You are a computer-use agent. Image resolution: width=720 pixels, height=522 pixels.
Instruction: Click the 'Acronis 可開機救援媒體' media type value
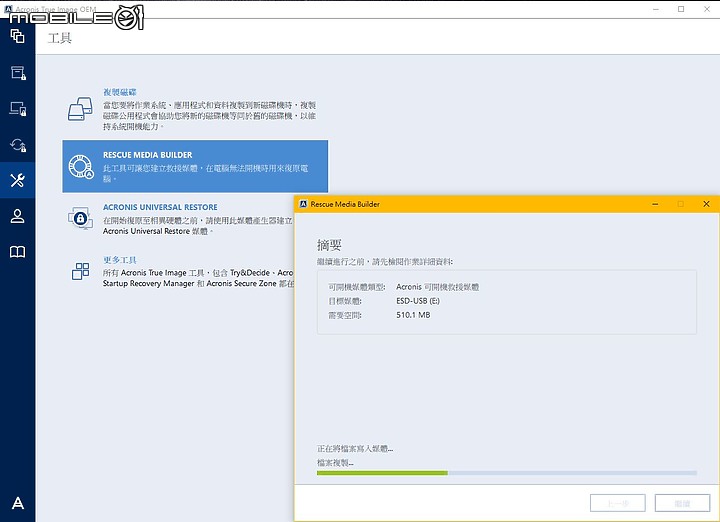point(437,287)
